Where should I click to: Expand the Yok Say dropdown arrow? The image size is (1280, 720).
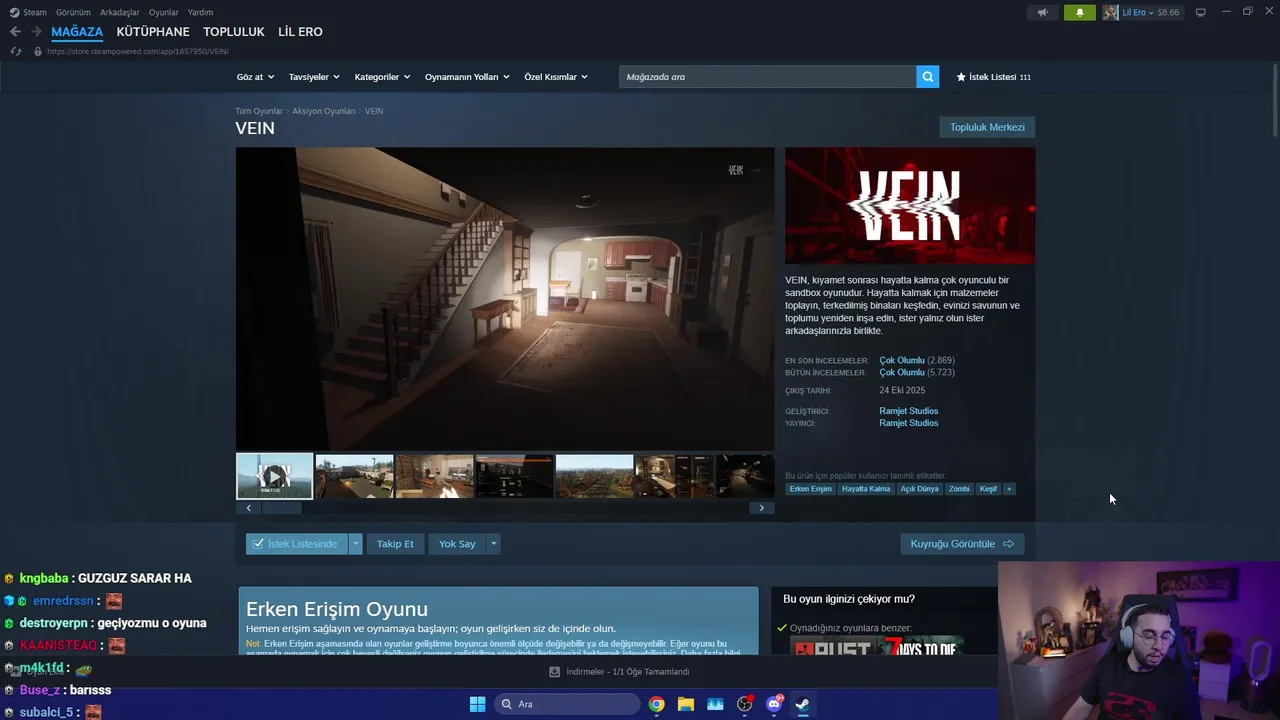coord(493,544)
